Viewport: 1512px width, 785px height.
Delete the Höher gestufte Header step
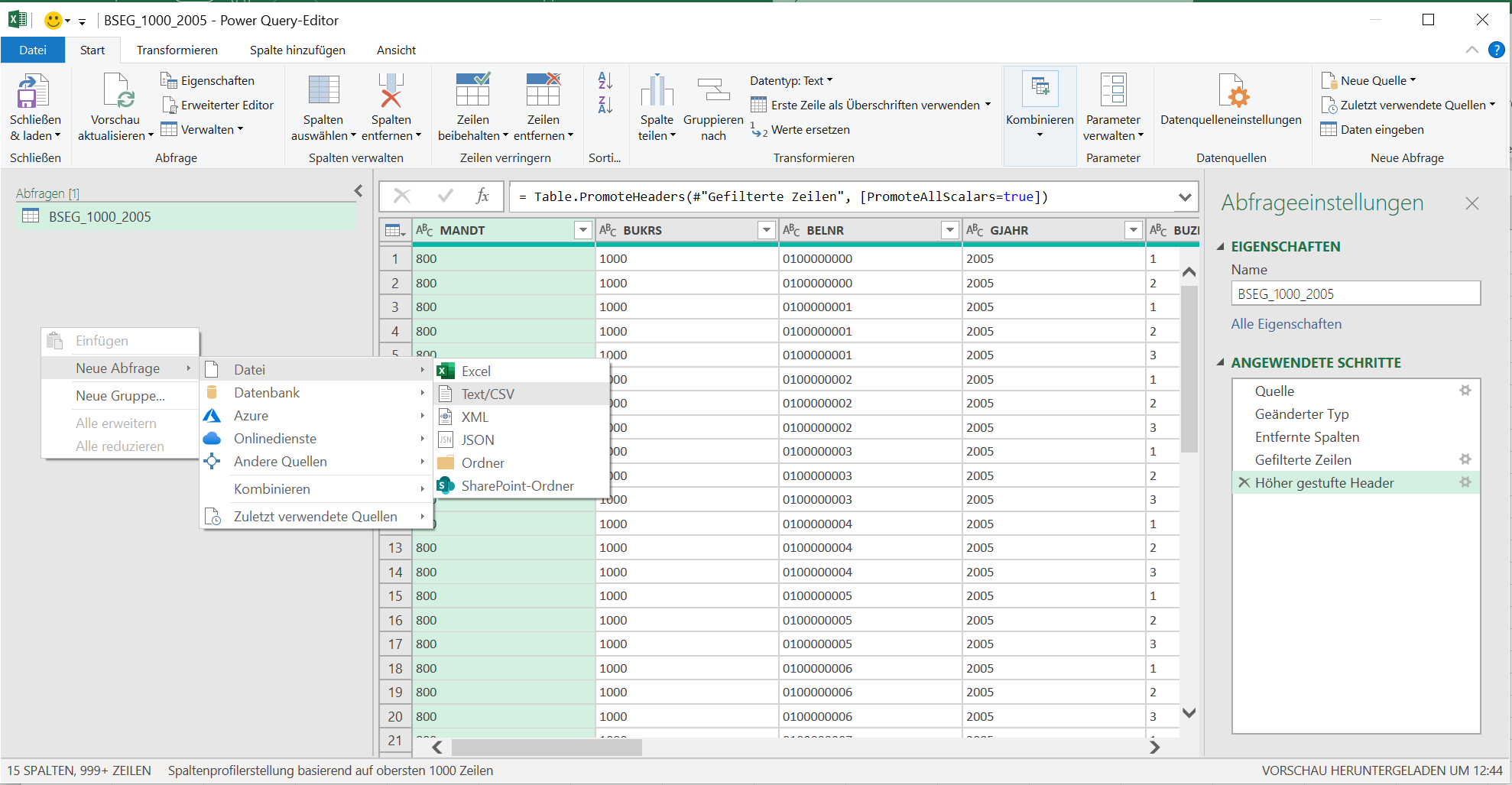(1245, 482)
